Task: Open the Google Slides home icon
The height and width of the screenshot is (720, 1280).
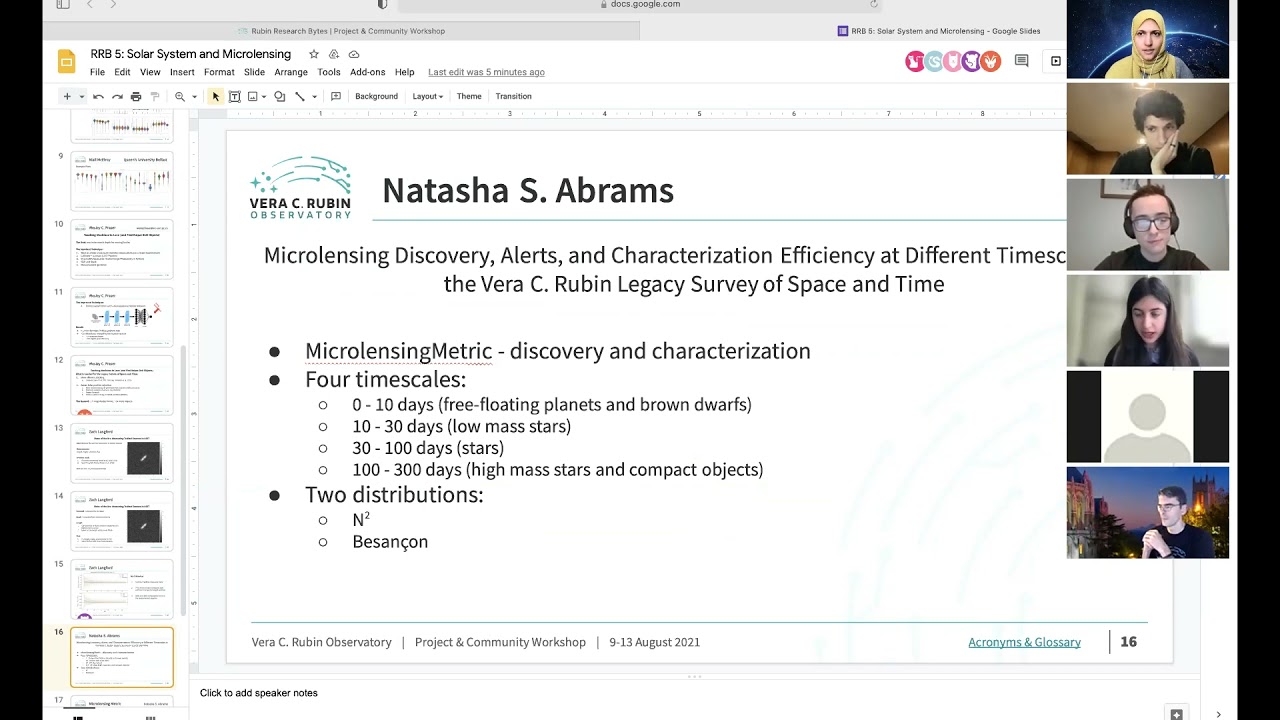Action: click(66, 62)
